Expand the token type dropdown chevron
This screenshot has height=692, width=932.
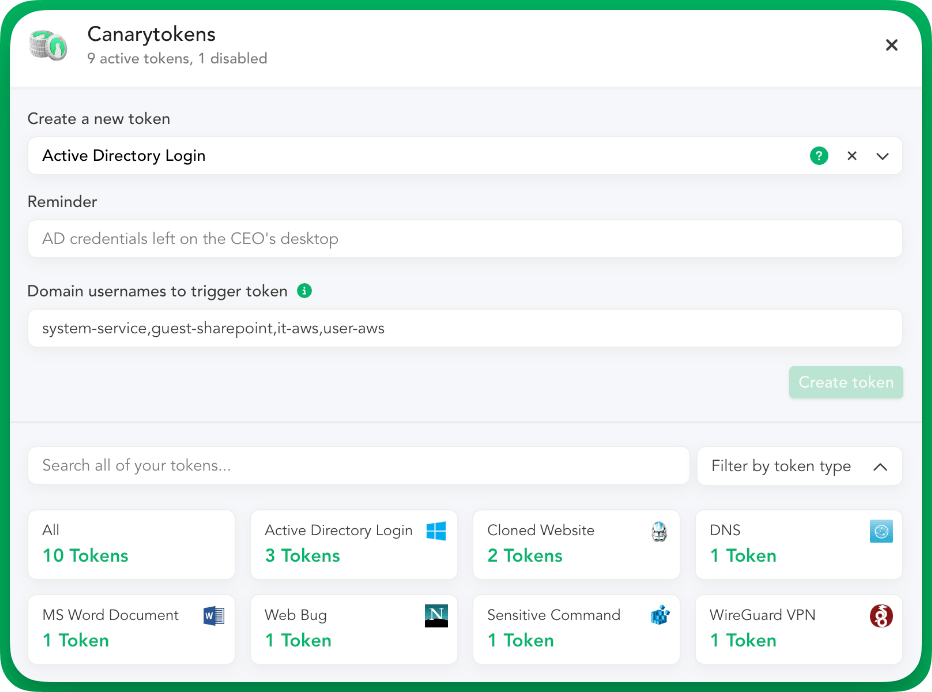[882, 156]
